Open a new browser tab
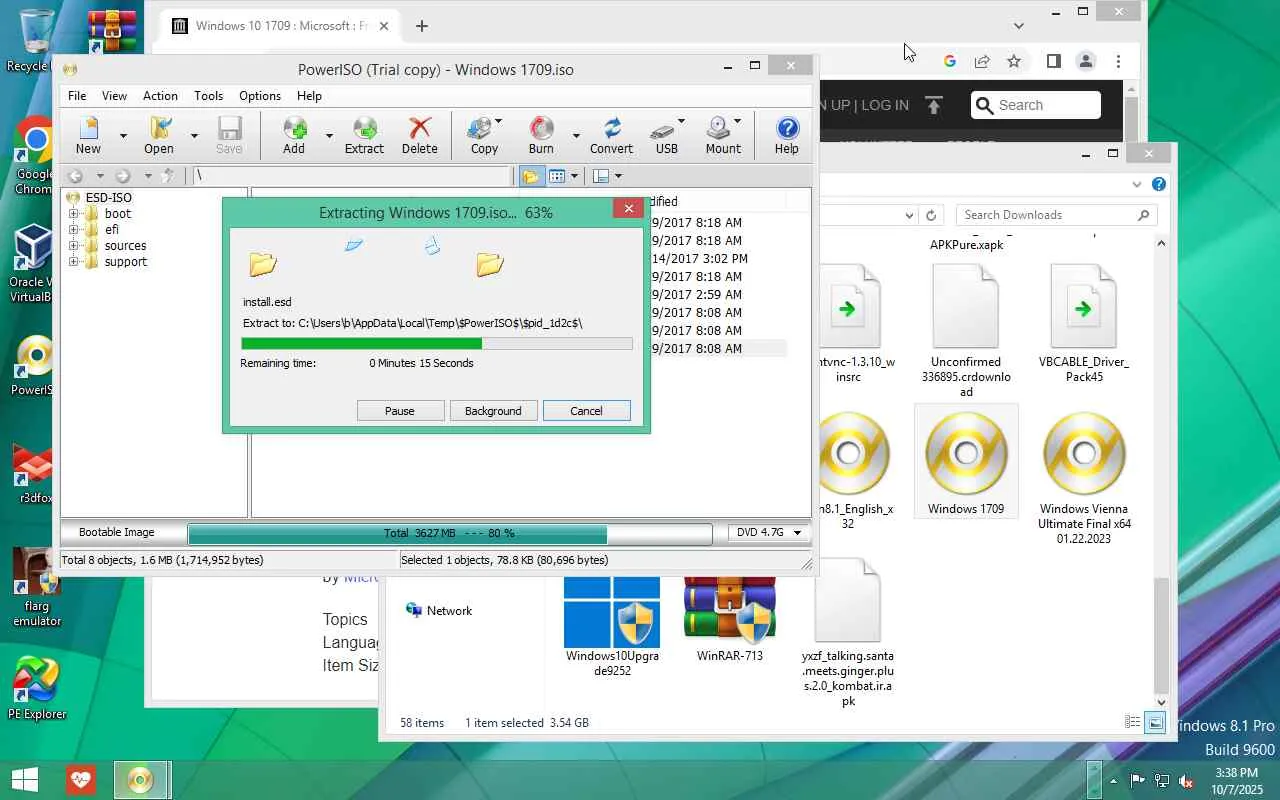The height and width of the screenshot is (800, 1280). (422, 26)
